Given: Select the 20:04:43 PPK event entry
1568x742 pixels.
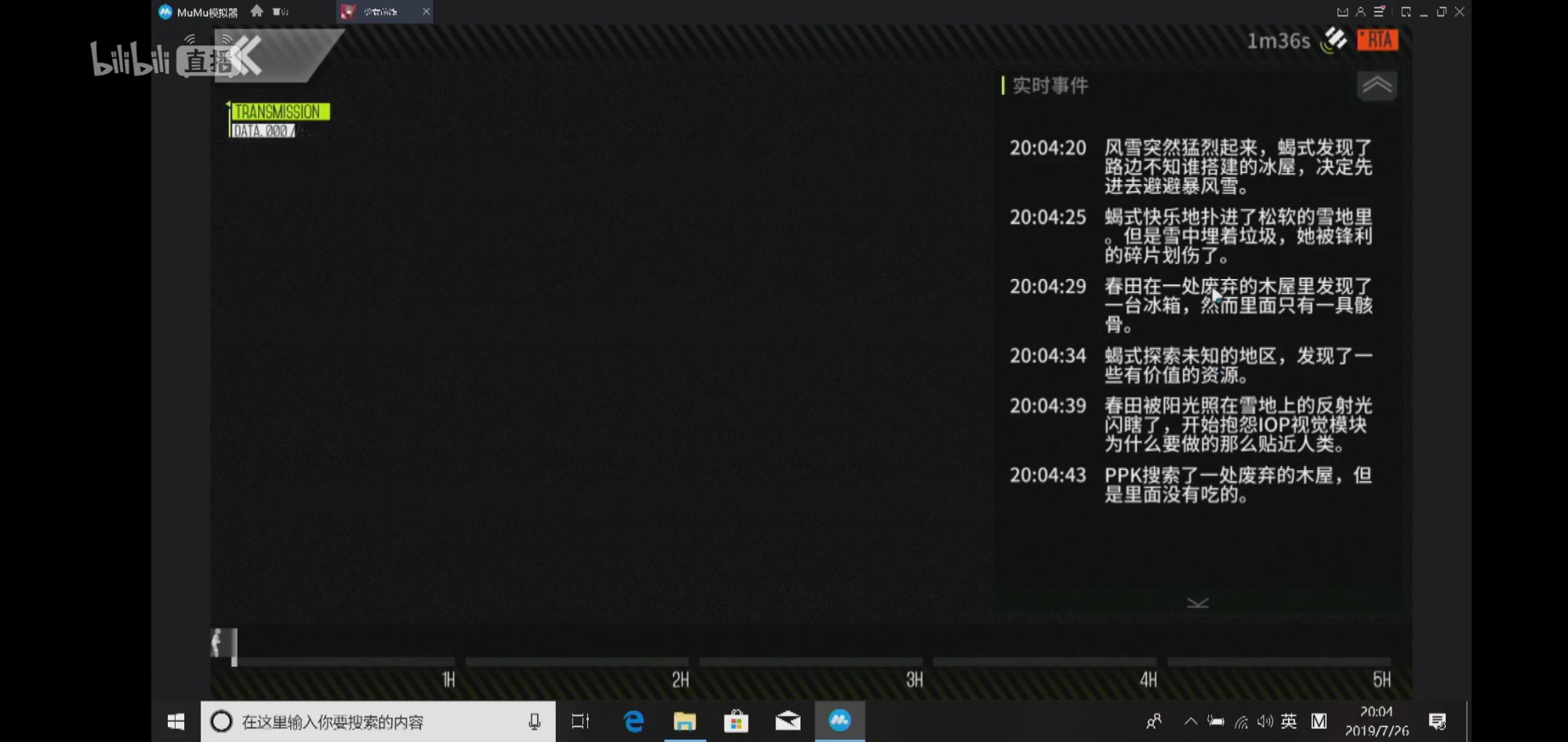Looking at the screenshot, I should 1191,484.
